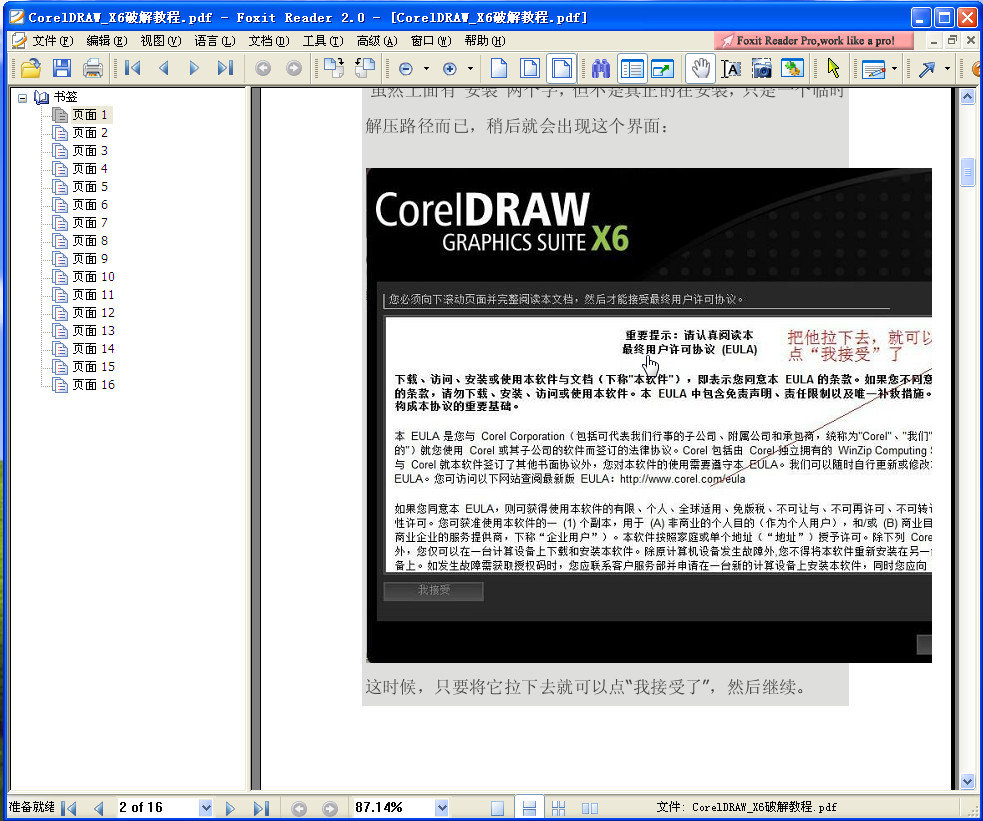The image size is (983, 821).
Task: Open zoom percentage dropdown 87.14%
Action: pos(442,808)
